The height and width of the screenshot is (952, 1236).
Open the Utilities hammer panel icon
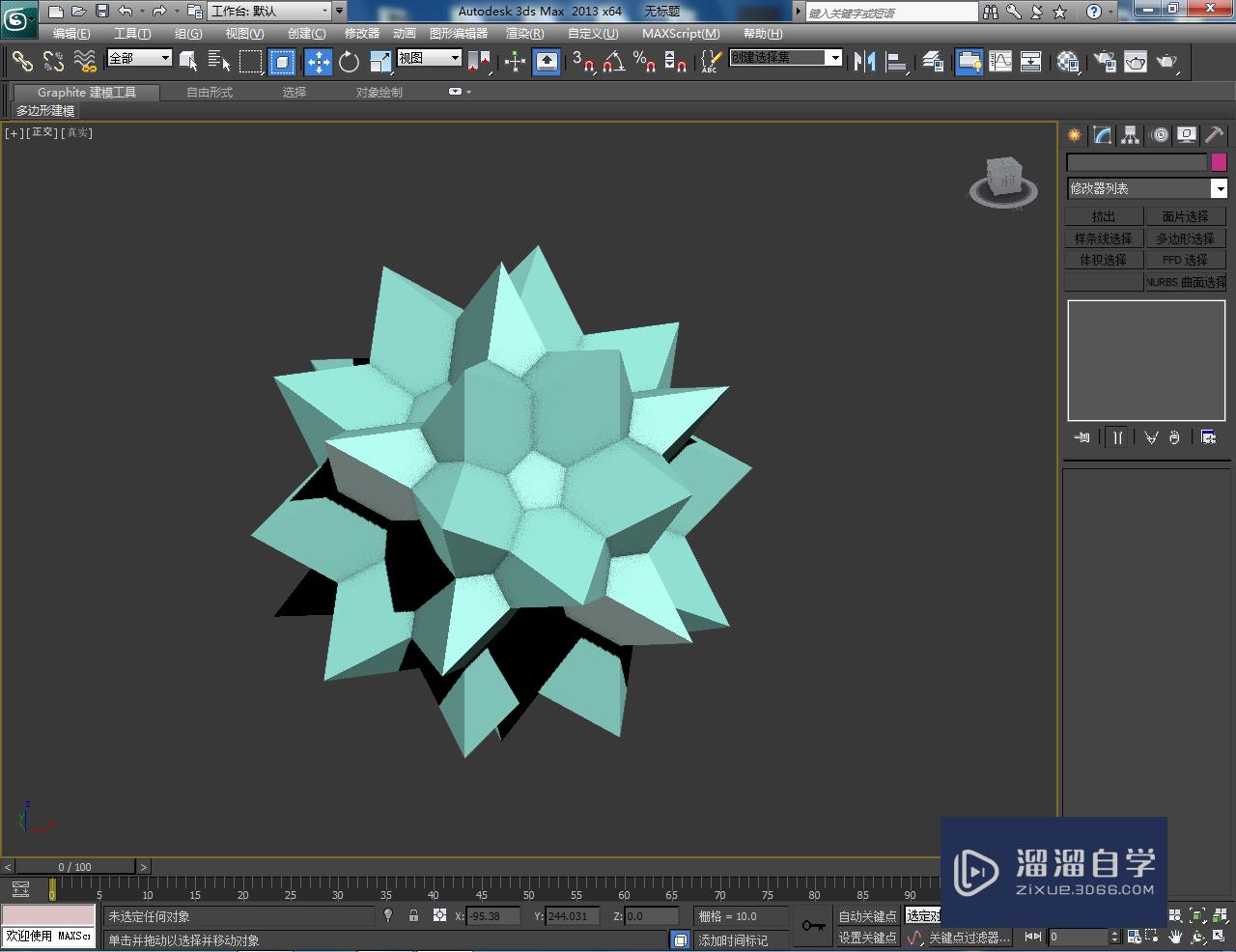tap(1214, 135)
